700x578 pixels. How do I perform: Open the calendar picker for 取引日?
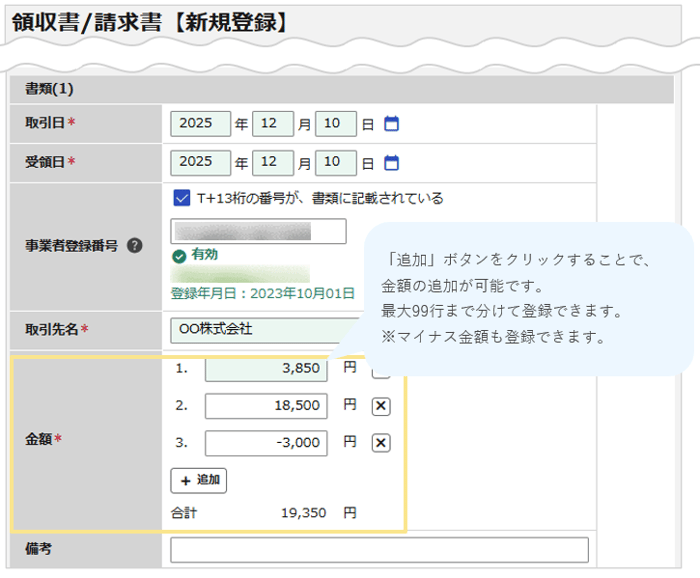[x=392, y=124]
